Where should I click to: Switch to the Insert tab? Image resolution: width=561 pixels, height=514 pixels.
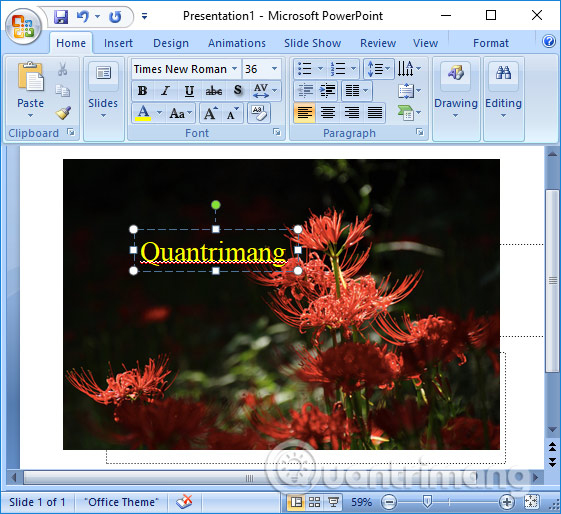118,43
